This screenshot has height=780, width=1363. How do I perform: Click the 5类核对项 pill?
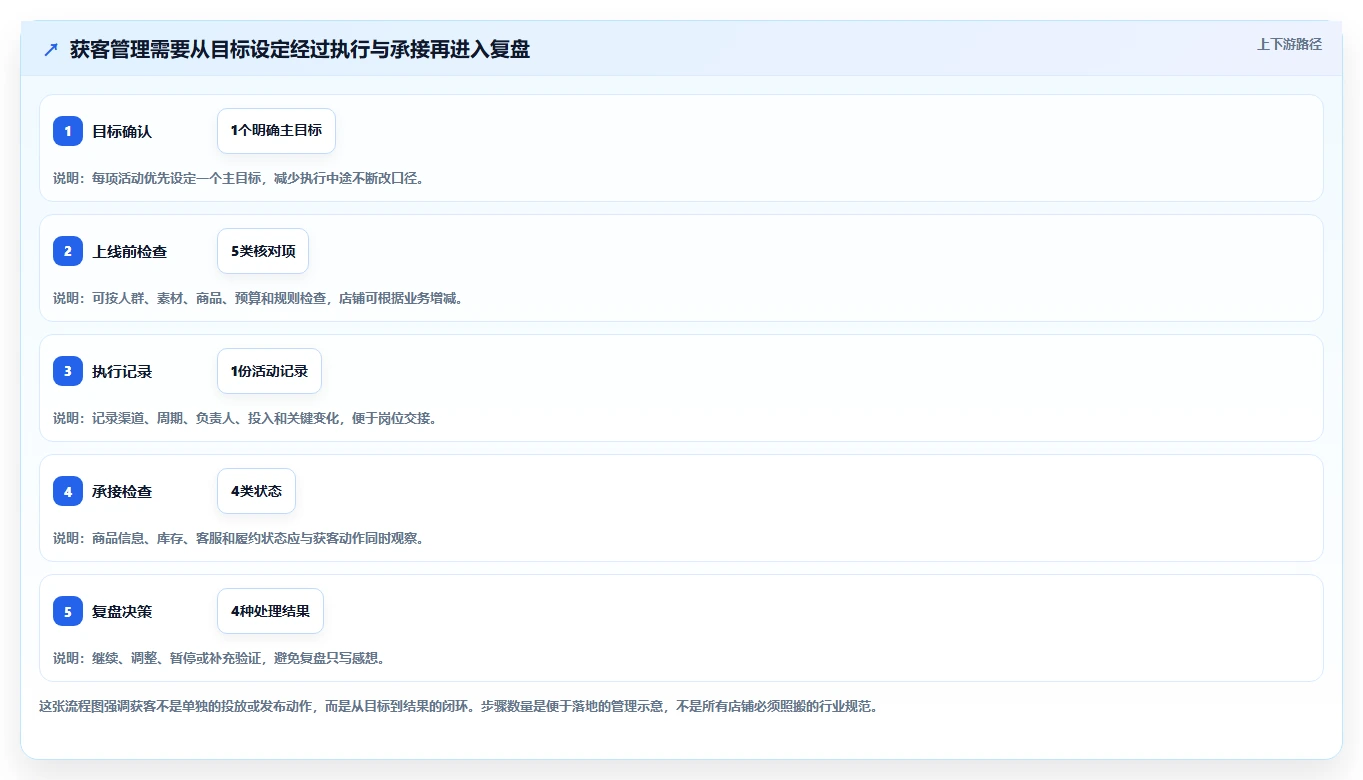[263, 251]
